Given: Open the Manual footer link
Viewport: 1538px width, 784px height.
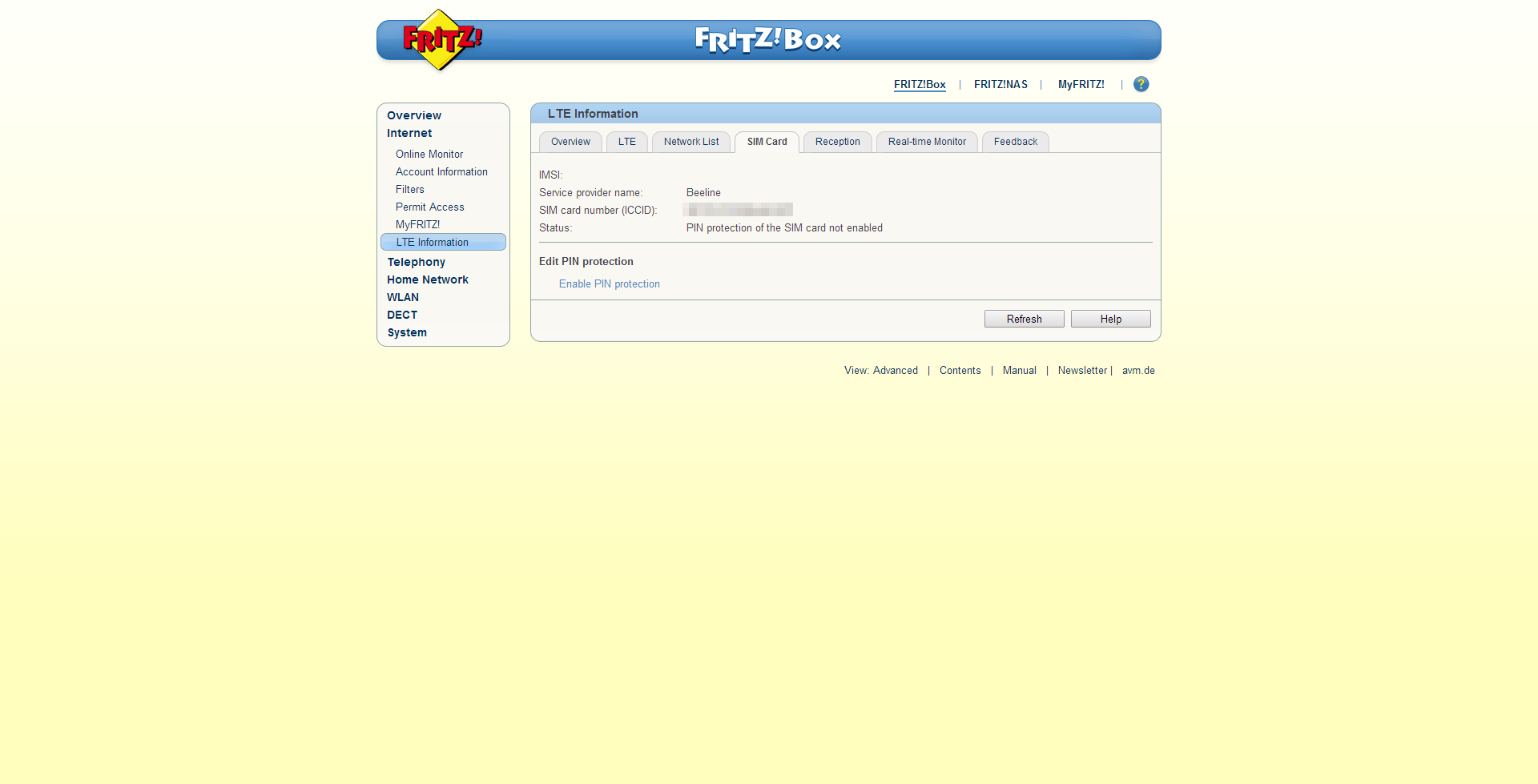Looking at the screenshot, I should coord(1019,371).
